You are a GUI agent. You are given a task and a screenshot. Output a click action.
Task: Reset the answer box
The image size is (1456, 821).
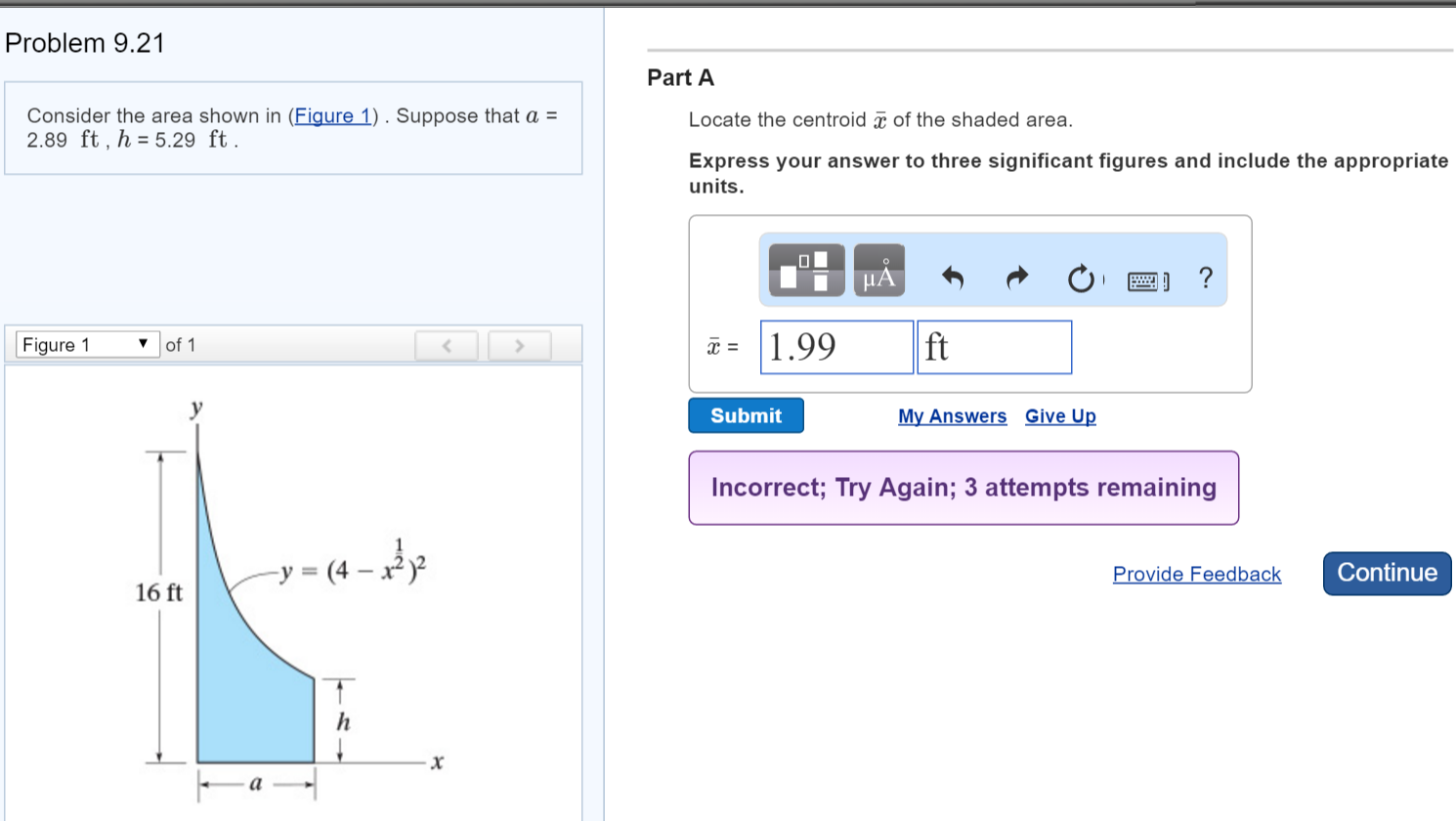1081,279
